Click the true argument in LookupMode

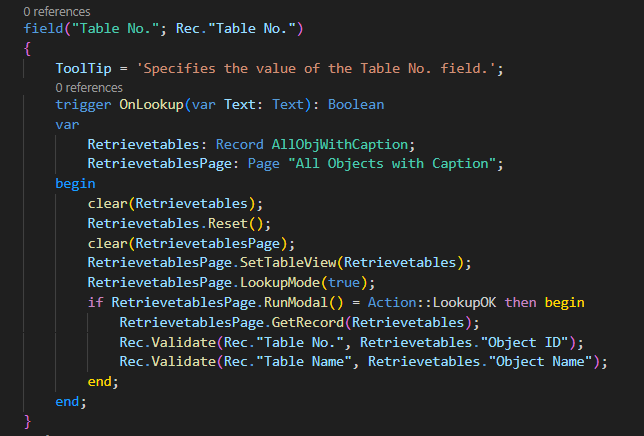[x=344, y=282]
